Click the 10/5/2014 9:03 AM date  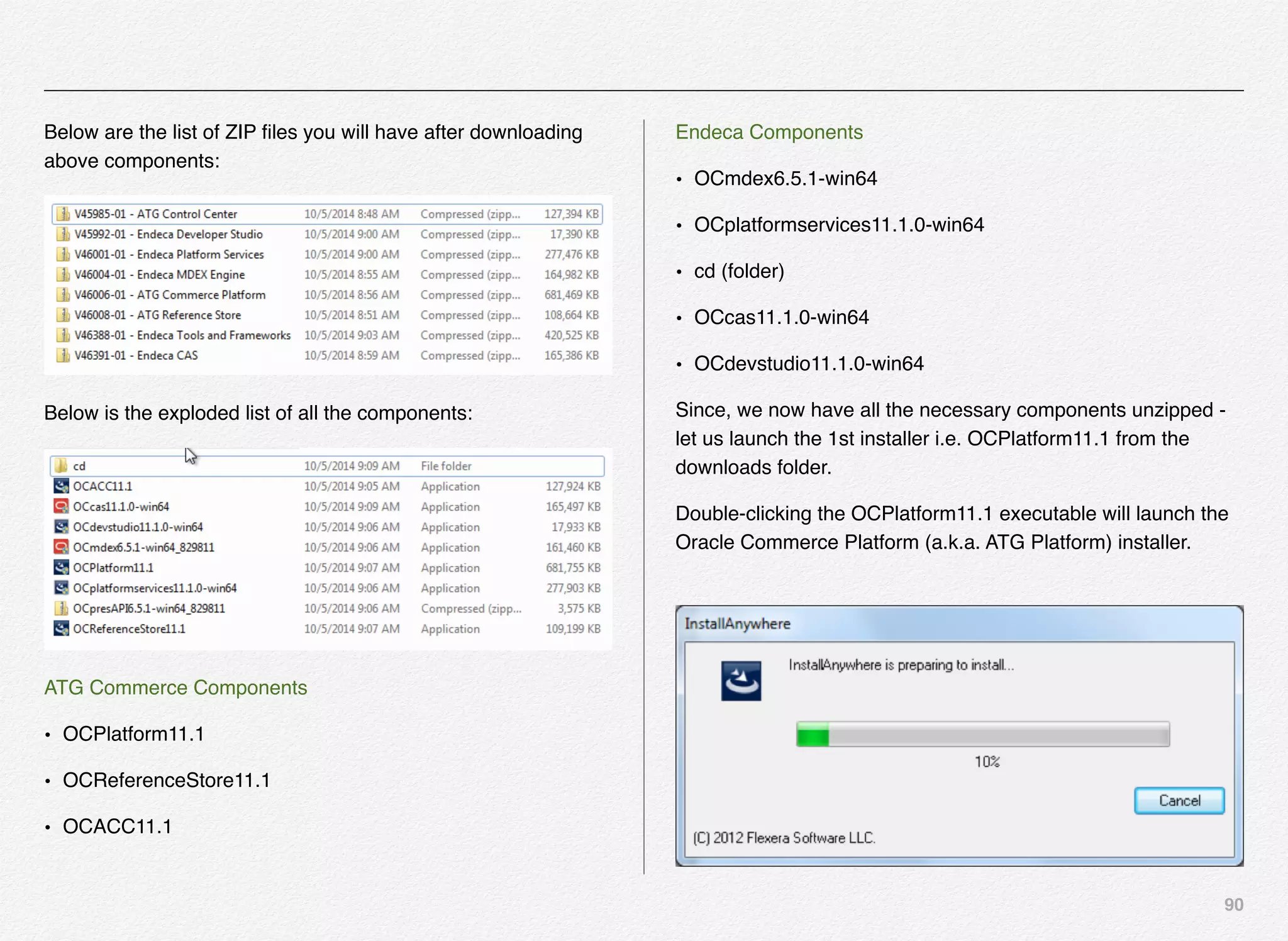click(352, 335)
